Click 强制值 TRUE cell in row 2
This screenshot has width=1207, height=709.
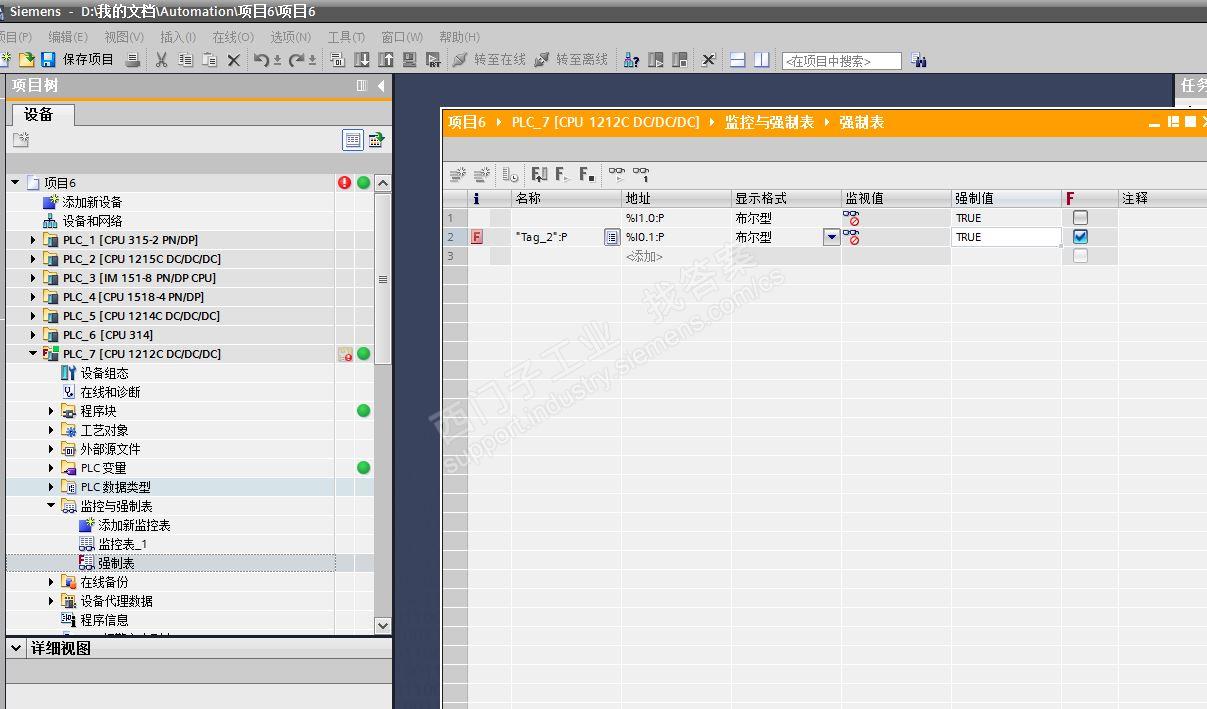[x=1006, y=237]
